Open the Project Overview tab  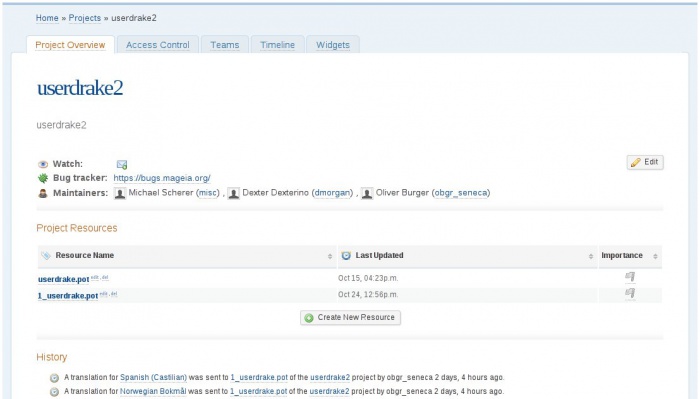coord(70,45)
